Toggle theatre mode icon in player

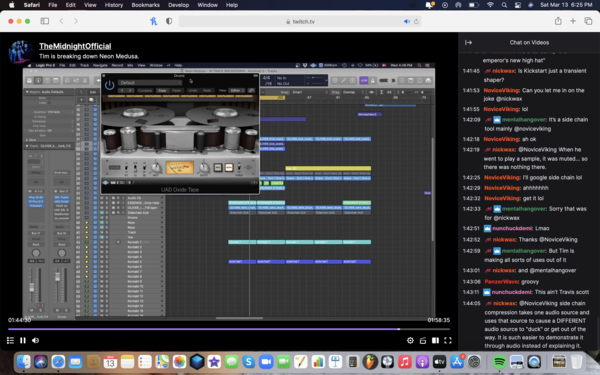[x=435, y=340]
